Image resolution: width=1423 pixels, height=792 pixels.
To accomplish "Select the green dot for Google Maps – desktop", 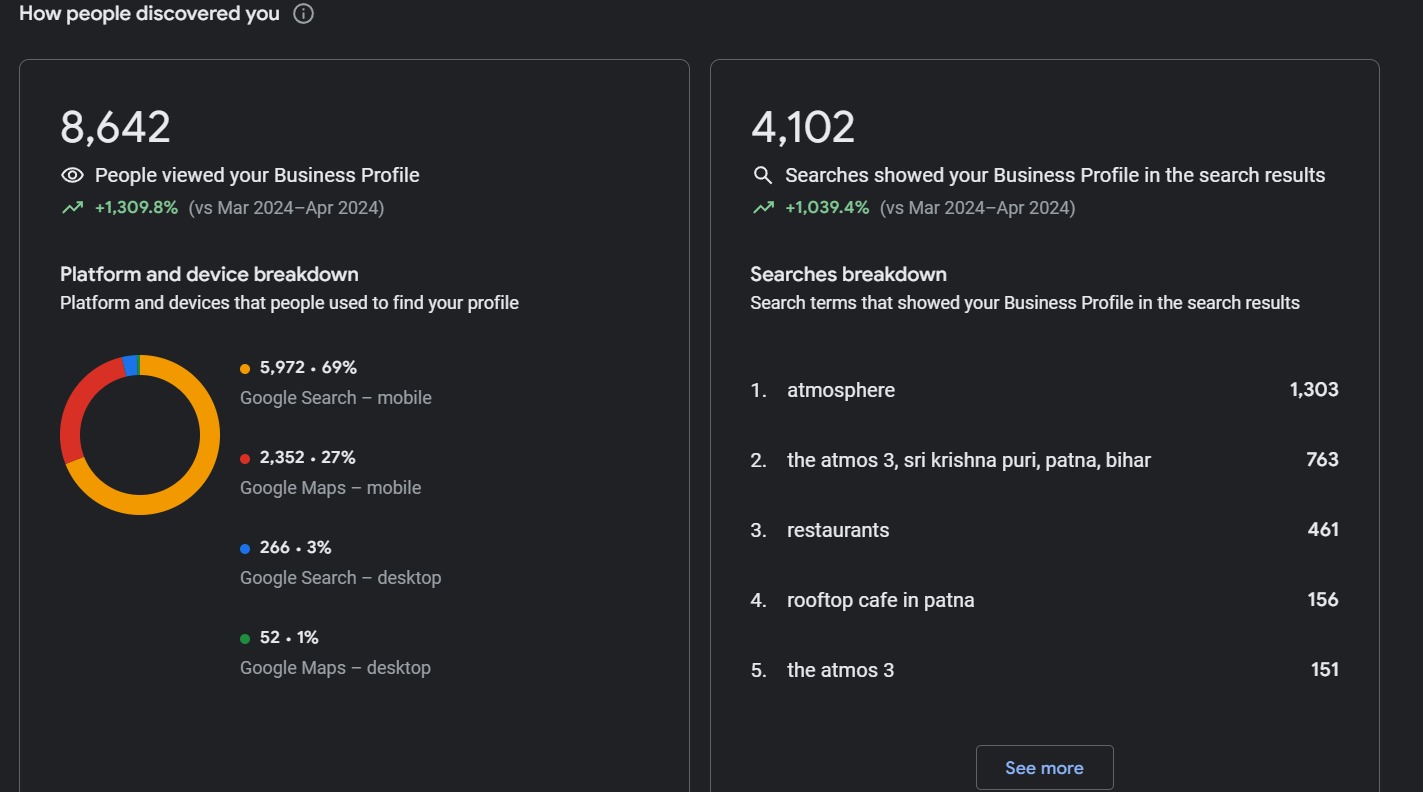I will tap(245, 639).
